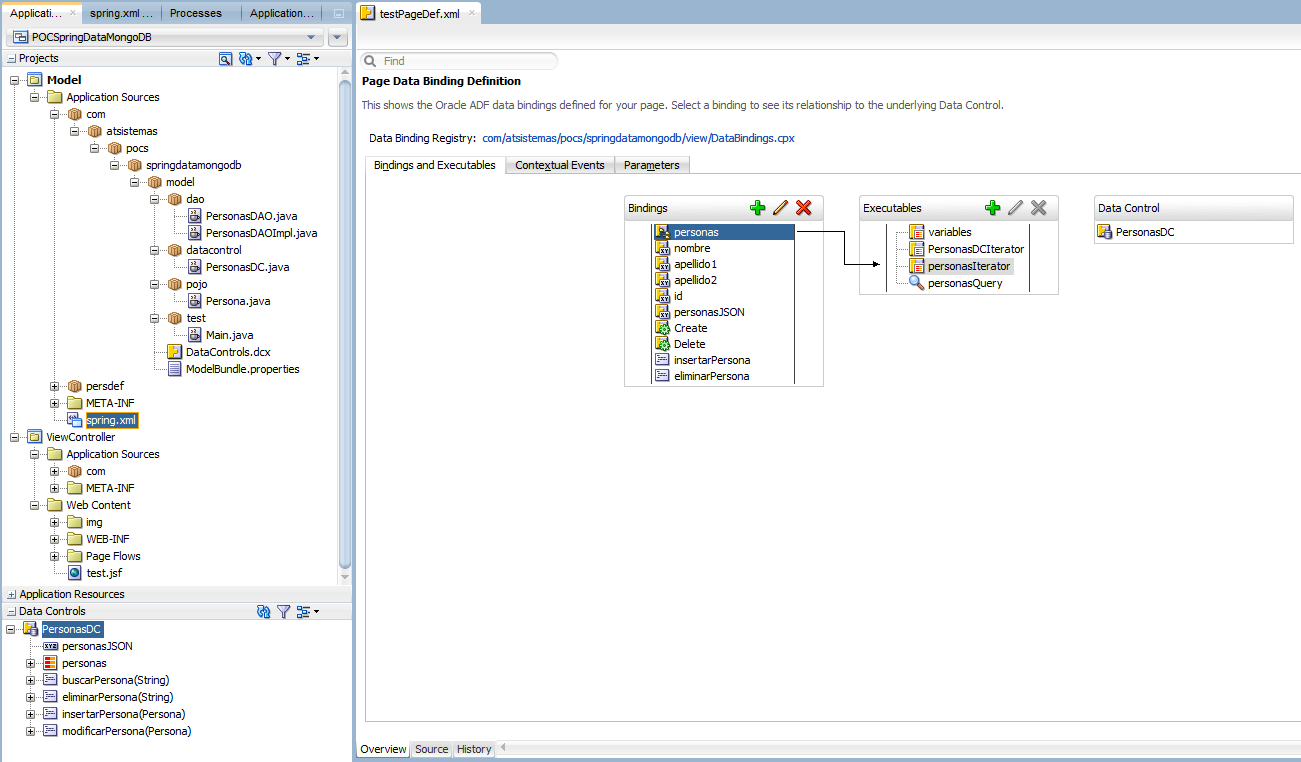Switch to the Parameters tab
Screen dimensions: 1301x762
tap(652, 165)
